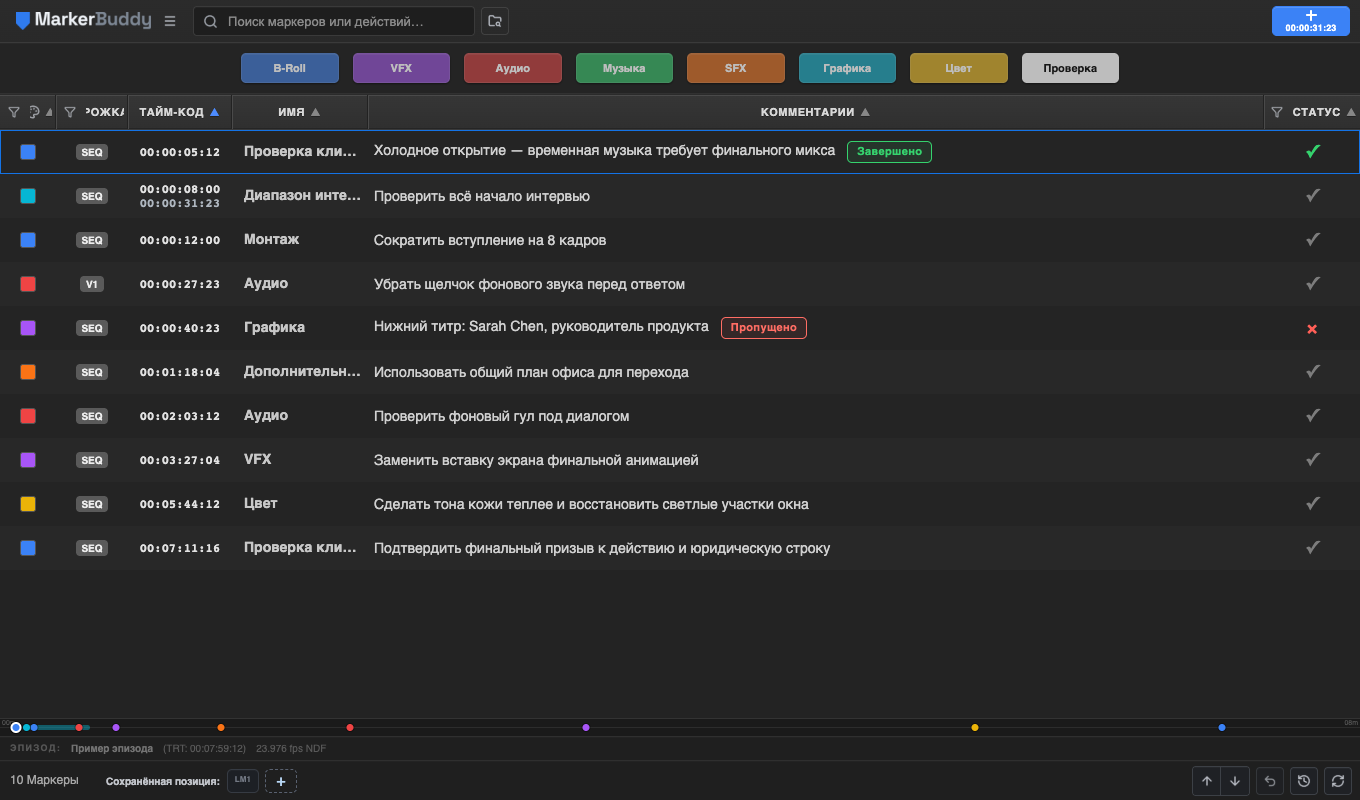Click the status column filter funnel icon

click(x=1276, y=112)
